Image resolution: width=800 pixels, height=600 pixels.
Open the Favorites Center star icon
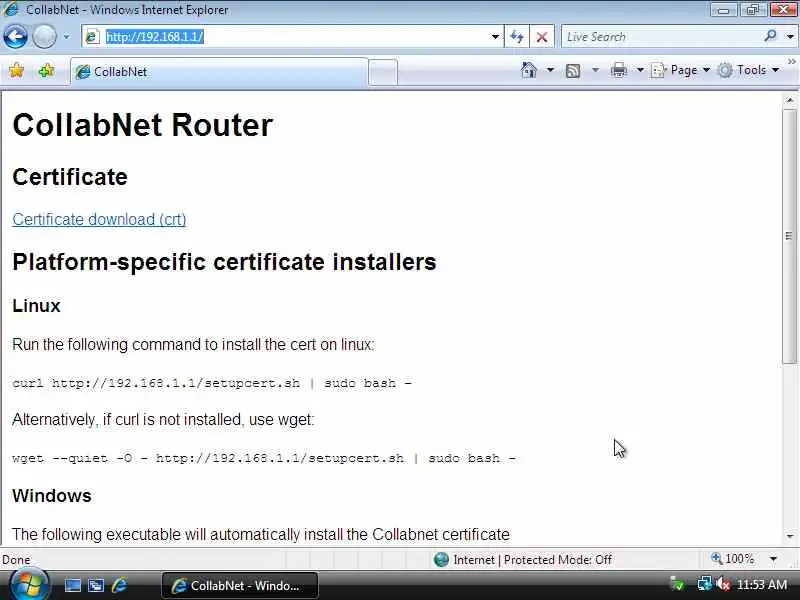[17, 70]
